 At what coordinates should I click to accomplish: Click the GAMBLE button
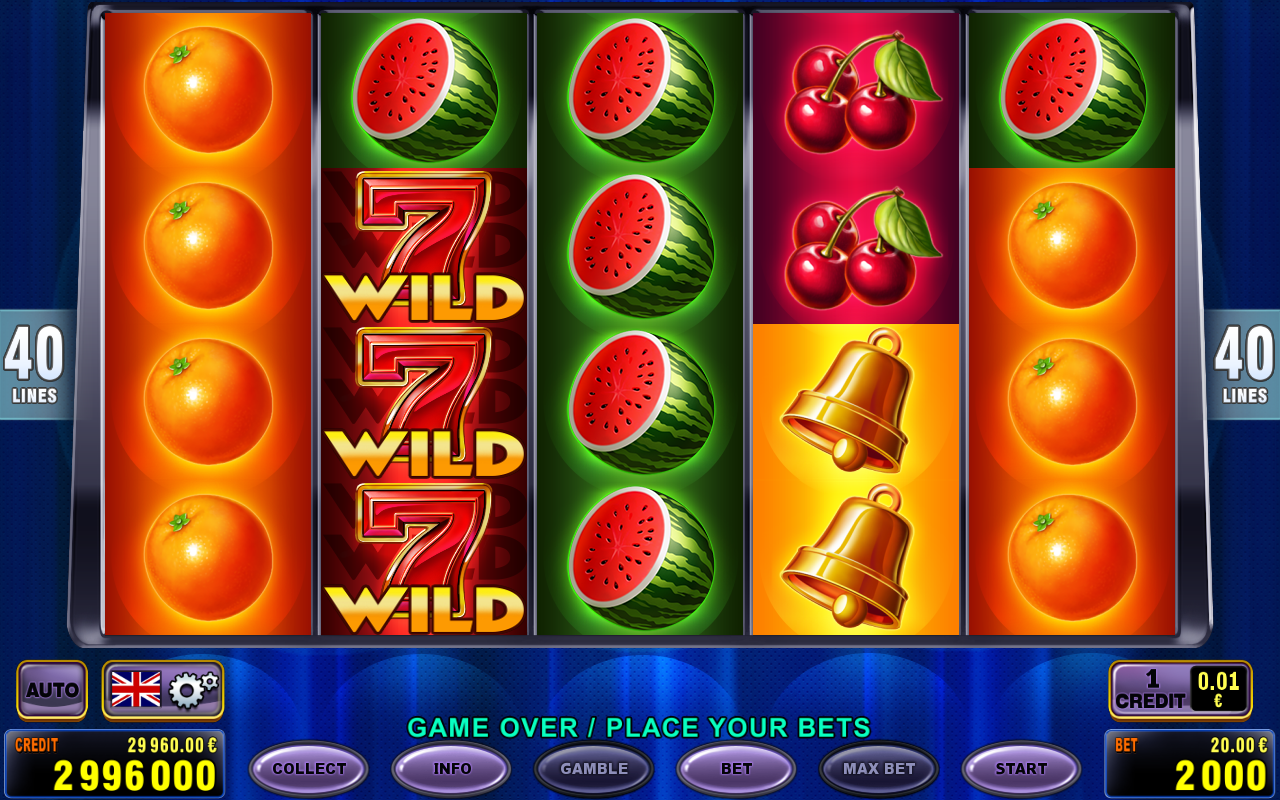[594, 769]
